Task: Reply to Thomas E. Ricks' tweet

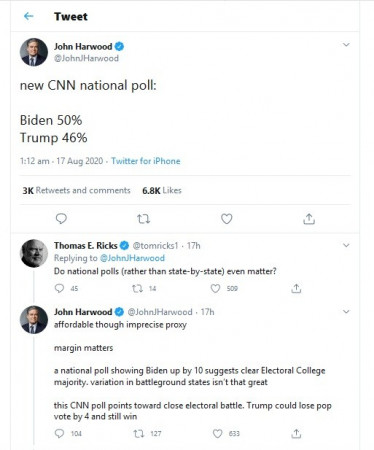Action: coord(59,288)
